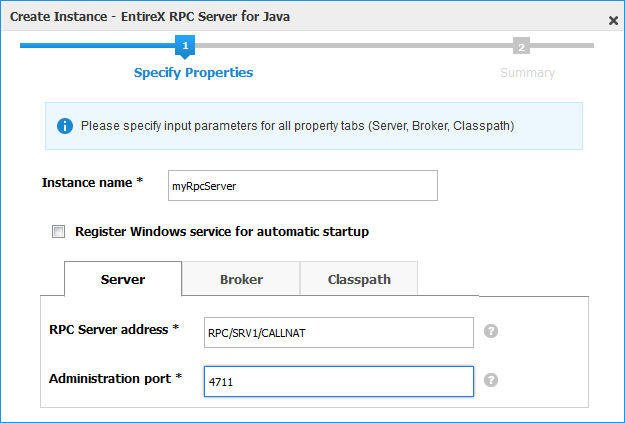Switch to the Server tab
625x423 pixels.
123,279
